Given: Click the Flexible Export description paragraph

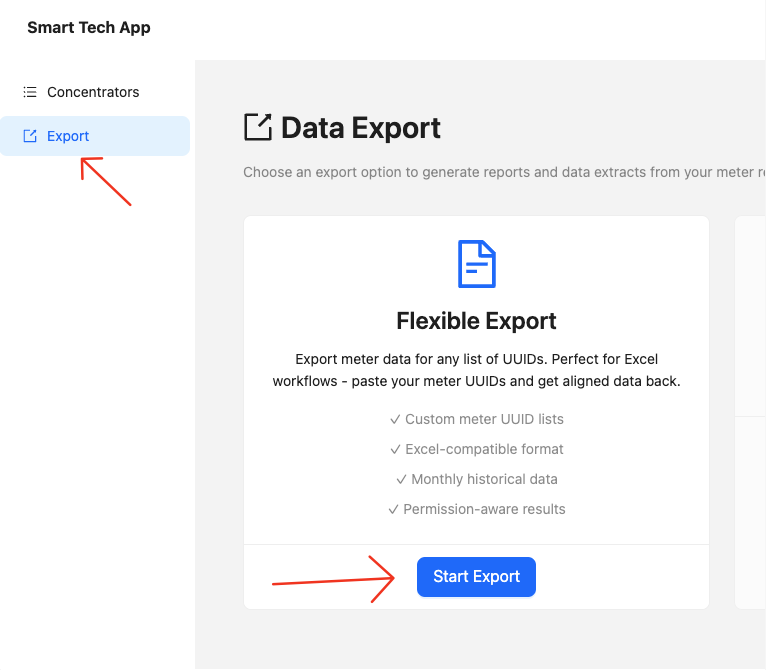Looking at the screenshot, I should [x=476, y=370].
